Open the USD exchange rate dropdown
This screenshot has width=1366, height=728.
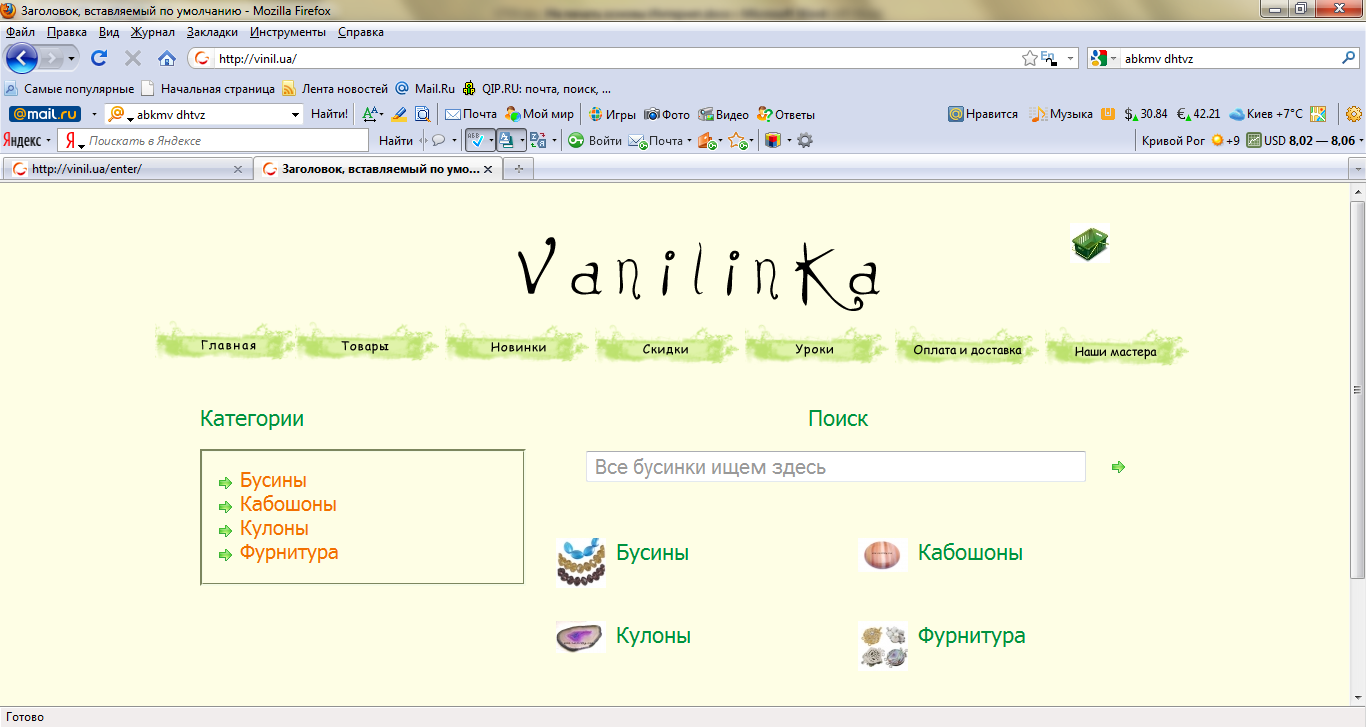1361,141
